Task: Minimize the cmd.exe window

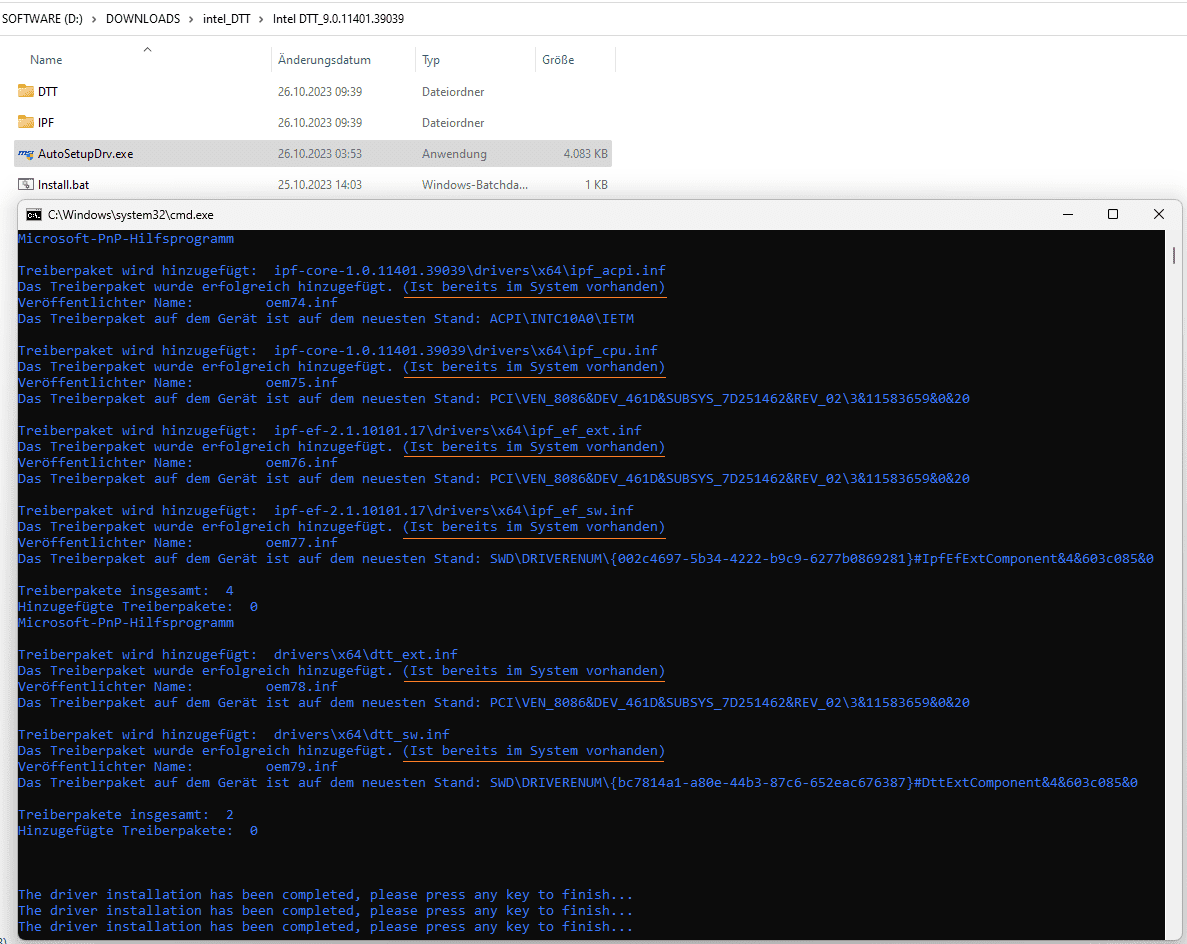Action: (x=1067, y=215)
